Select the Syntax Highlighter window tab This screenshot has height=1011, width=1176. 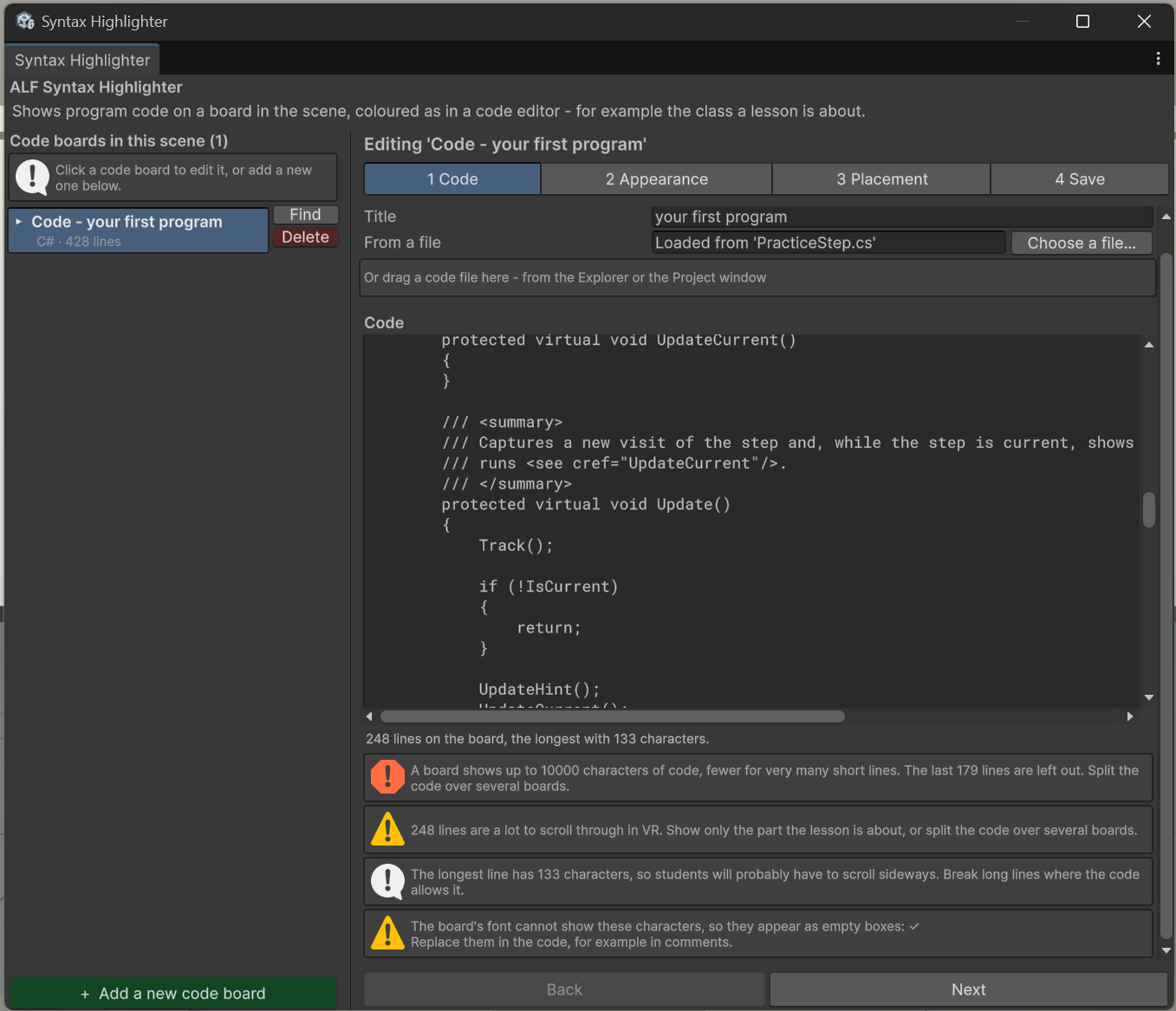click(82, 60)
